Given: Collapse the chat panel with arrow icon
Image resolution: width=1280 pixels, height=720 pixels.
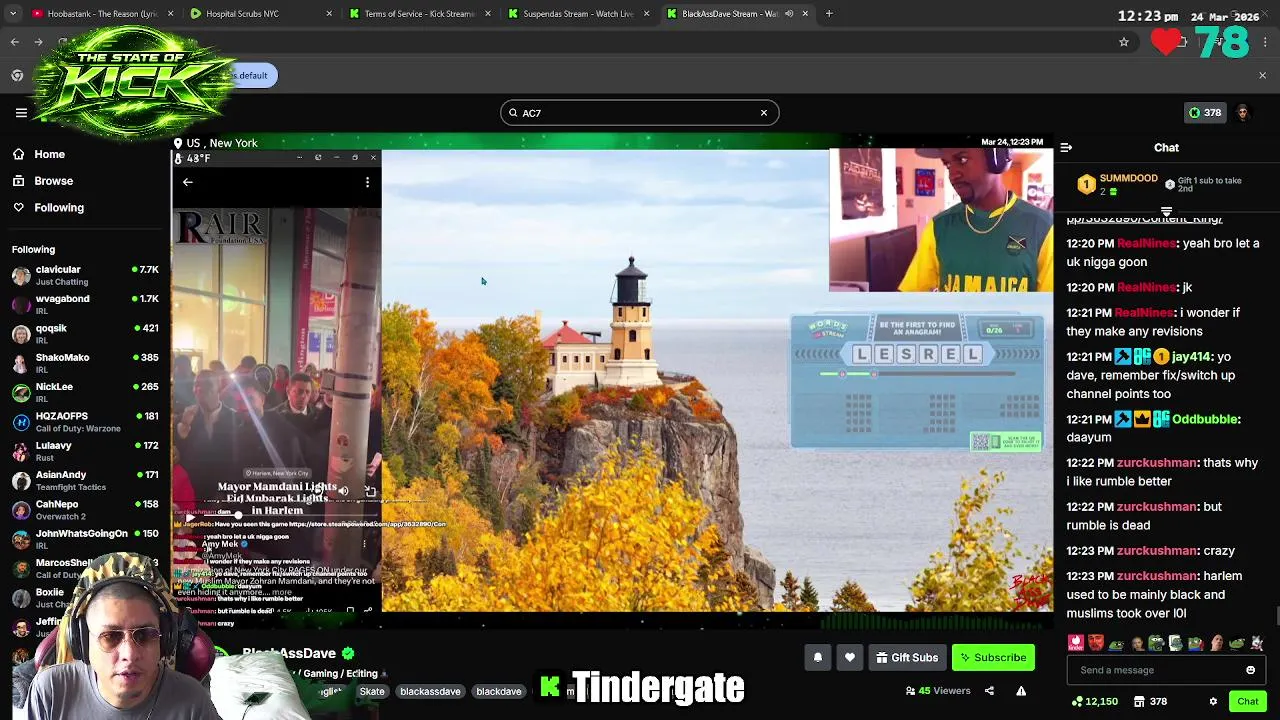Looking at the screenshot, I should click(x=1066, y=148).
